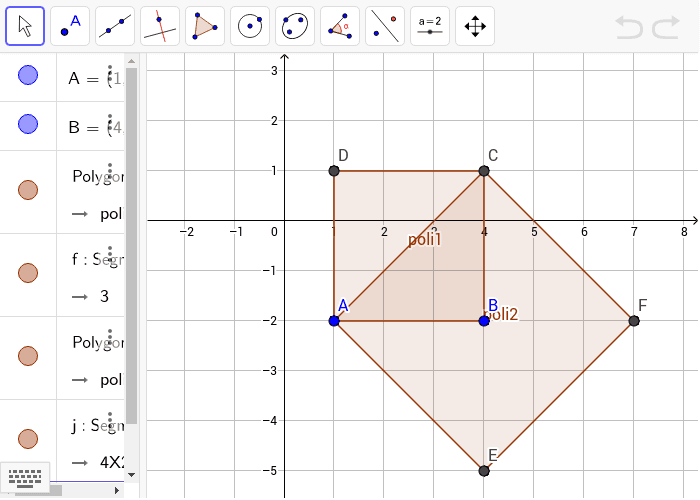
Task: Select point D on the graph
Action: point(334,171)
